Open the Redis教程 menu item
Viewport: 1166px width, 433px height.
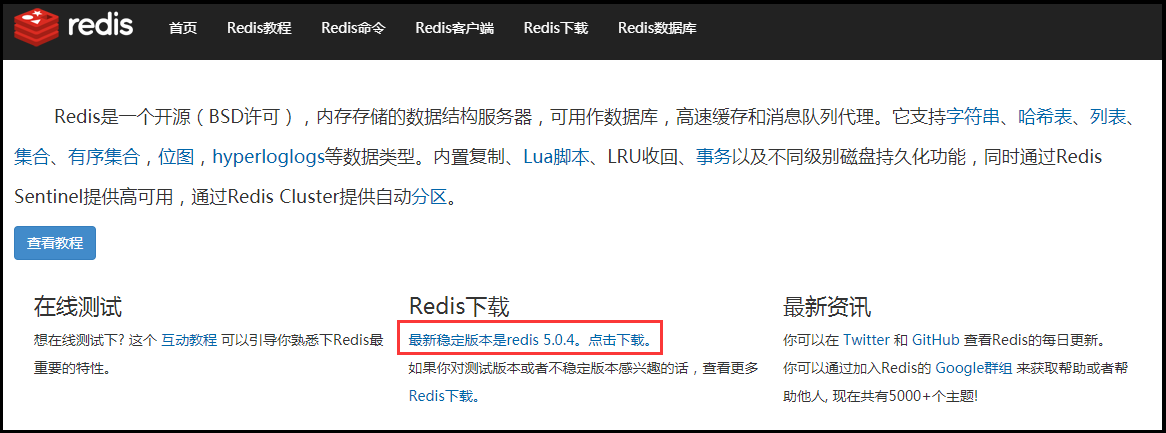260,28
